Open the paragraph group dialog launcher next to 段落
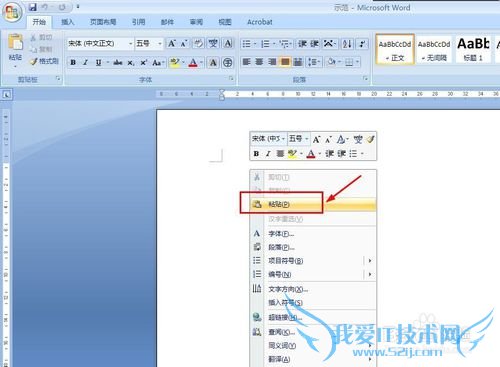This screenshot has height=367, width=500. (x=365, y=79)
